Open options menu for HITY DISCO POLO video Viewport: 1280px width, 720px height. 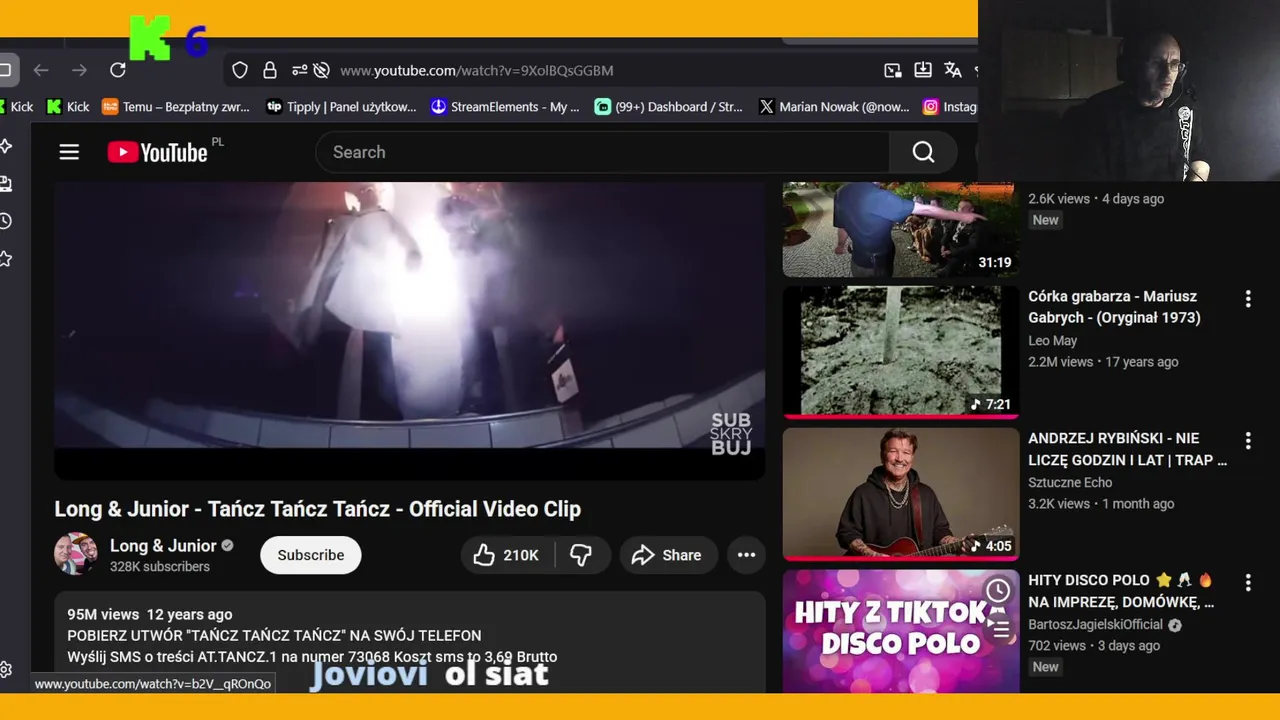(1248, 582)
